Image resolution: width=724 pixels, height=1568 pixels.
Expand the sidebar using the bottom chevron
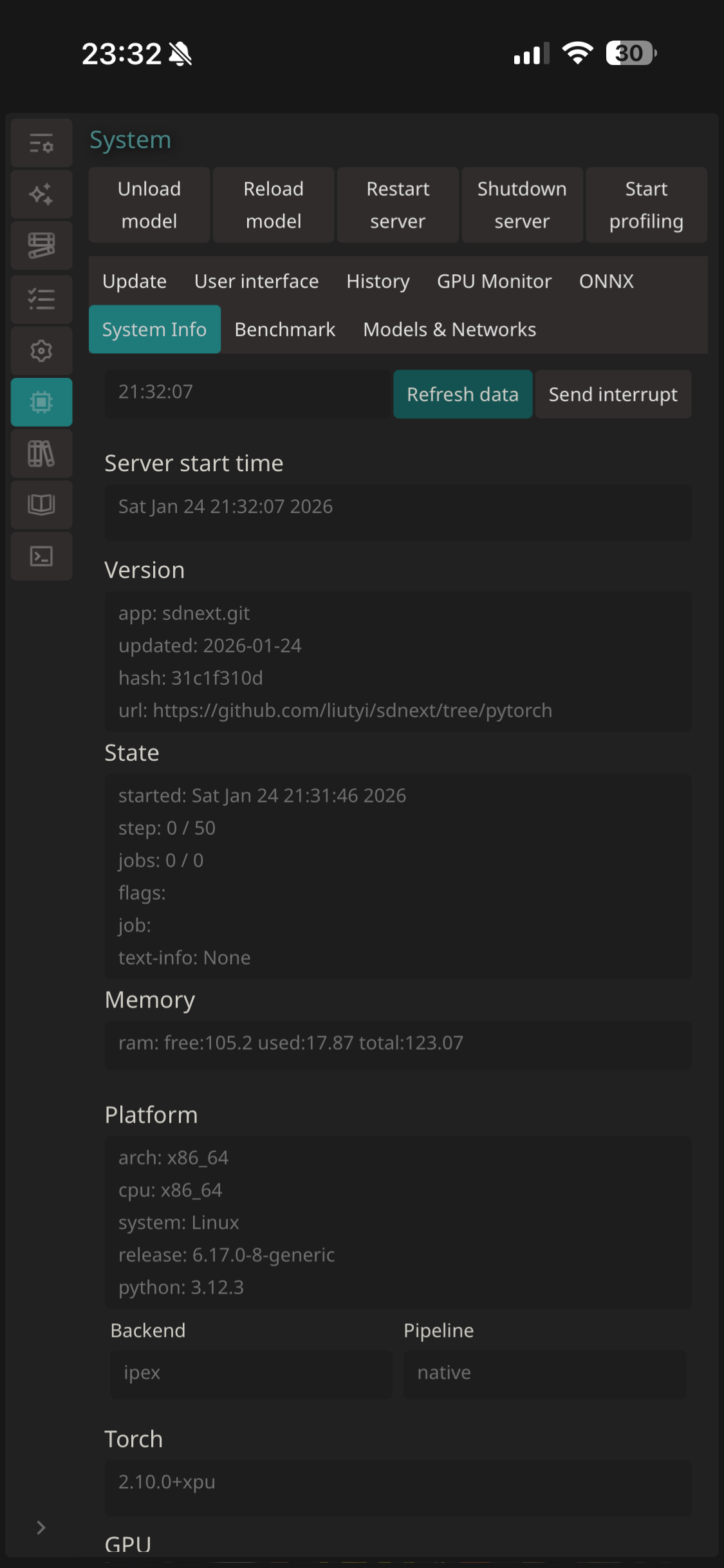pos(41,1527)
